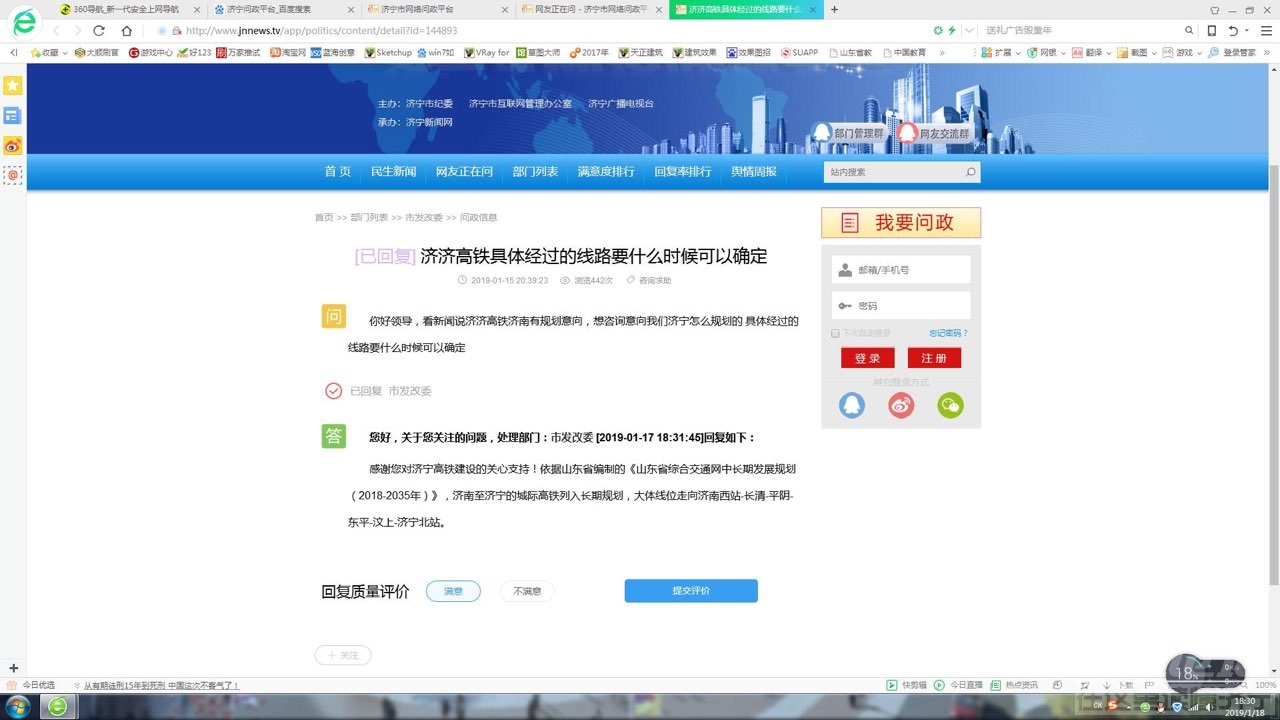Open the Sketchup bookmark

(x=388, y=52)
